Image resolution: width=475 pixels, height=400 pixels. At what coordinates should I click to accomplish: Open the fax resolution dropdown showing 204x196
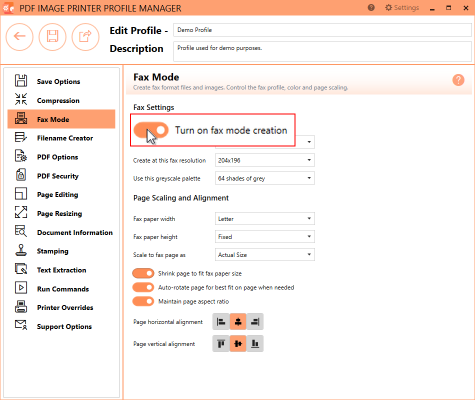265,160
